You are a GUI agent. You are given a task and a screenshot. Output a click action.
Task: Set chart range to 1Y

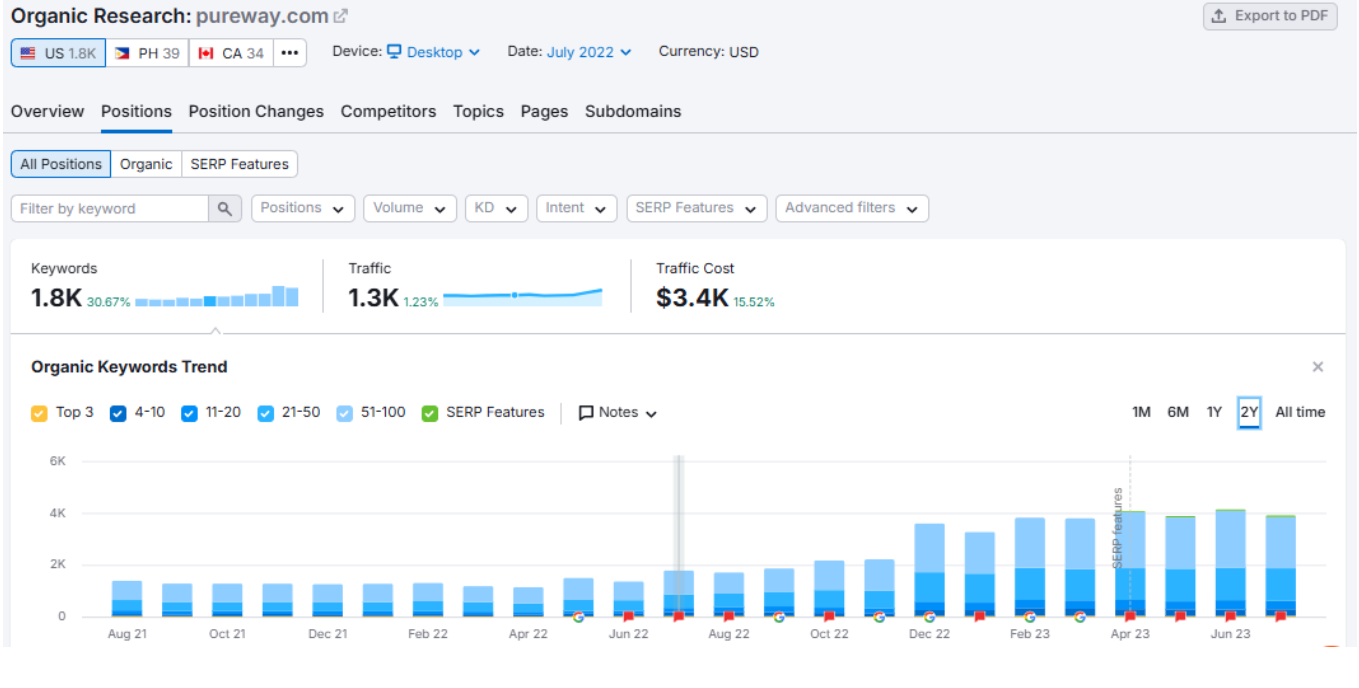[x=1214, y=412]
